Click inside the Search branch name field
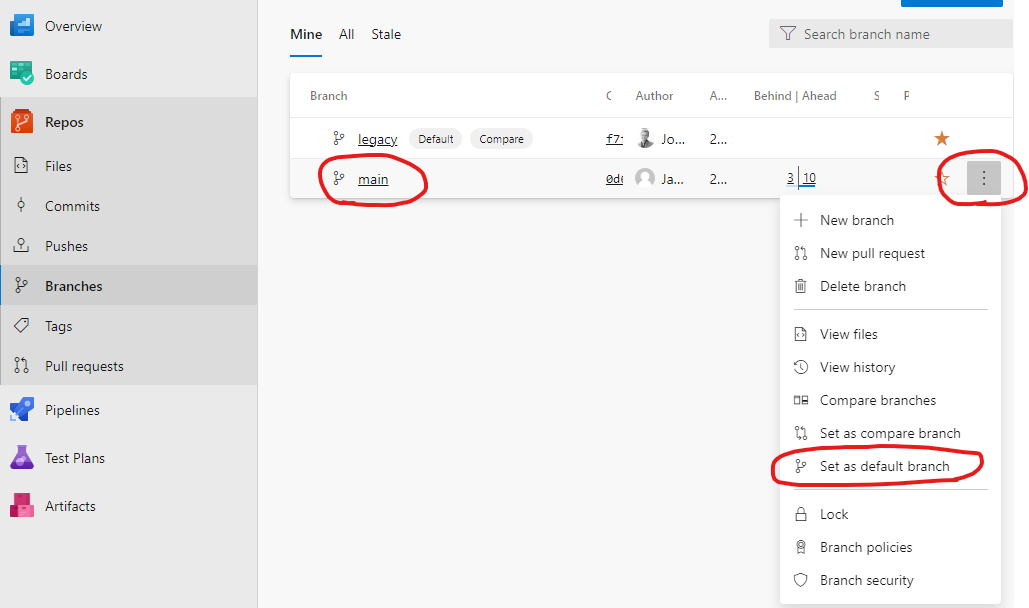This screenshot has height=608, width=1029. 880,33
